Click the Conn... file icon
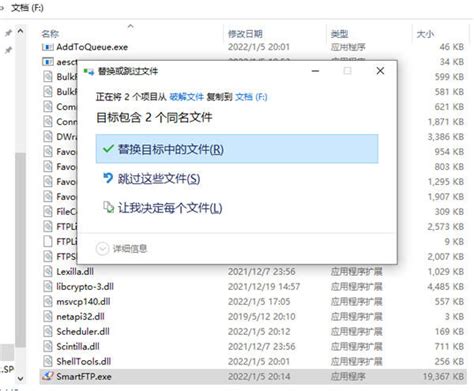The width and height of the screenshot is (474, 391). pos(48,122)
